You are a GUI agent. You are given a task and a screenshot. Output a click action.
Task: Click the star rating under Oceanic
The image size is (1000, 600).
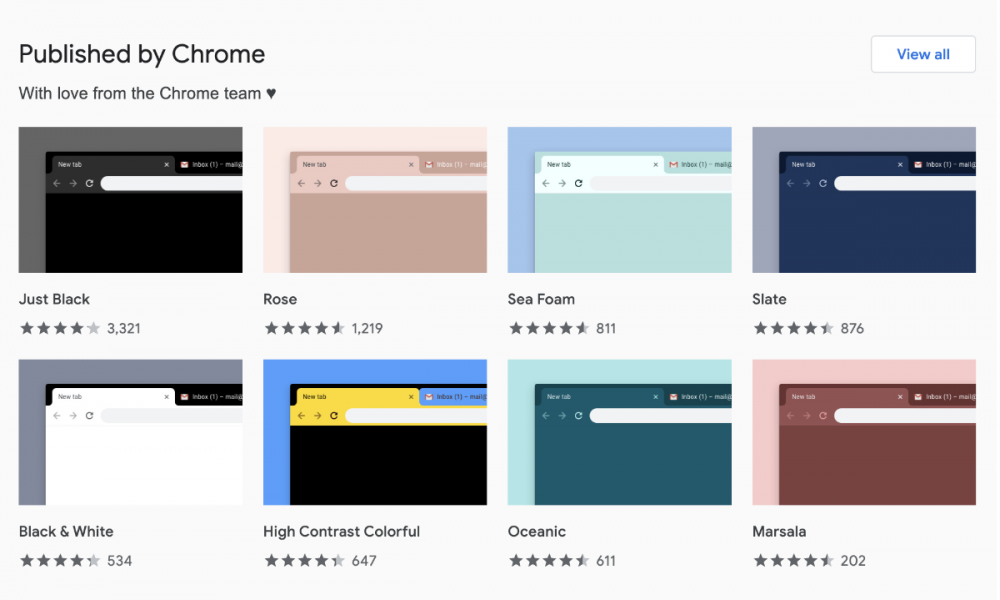pyautogui.click(x=549, y=560)
